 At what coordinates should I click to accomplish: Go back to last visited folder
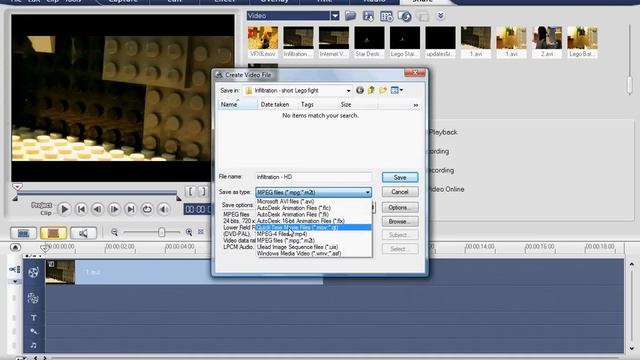point(360,90)
